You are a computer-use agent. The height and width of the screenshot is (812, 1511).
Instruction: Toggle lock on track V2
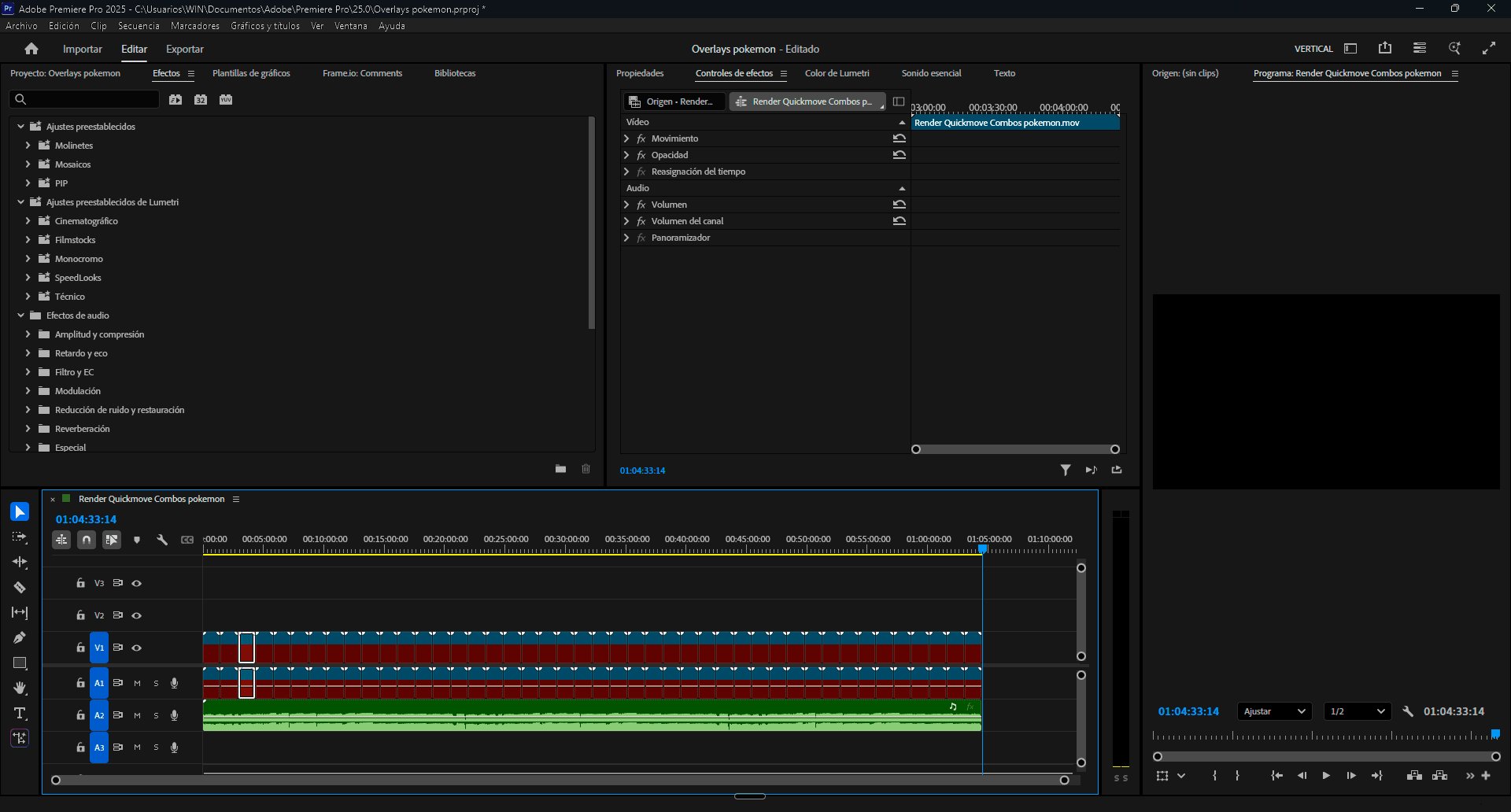coord(80,615)
